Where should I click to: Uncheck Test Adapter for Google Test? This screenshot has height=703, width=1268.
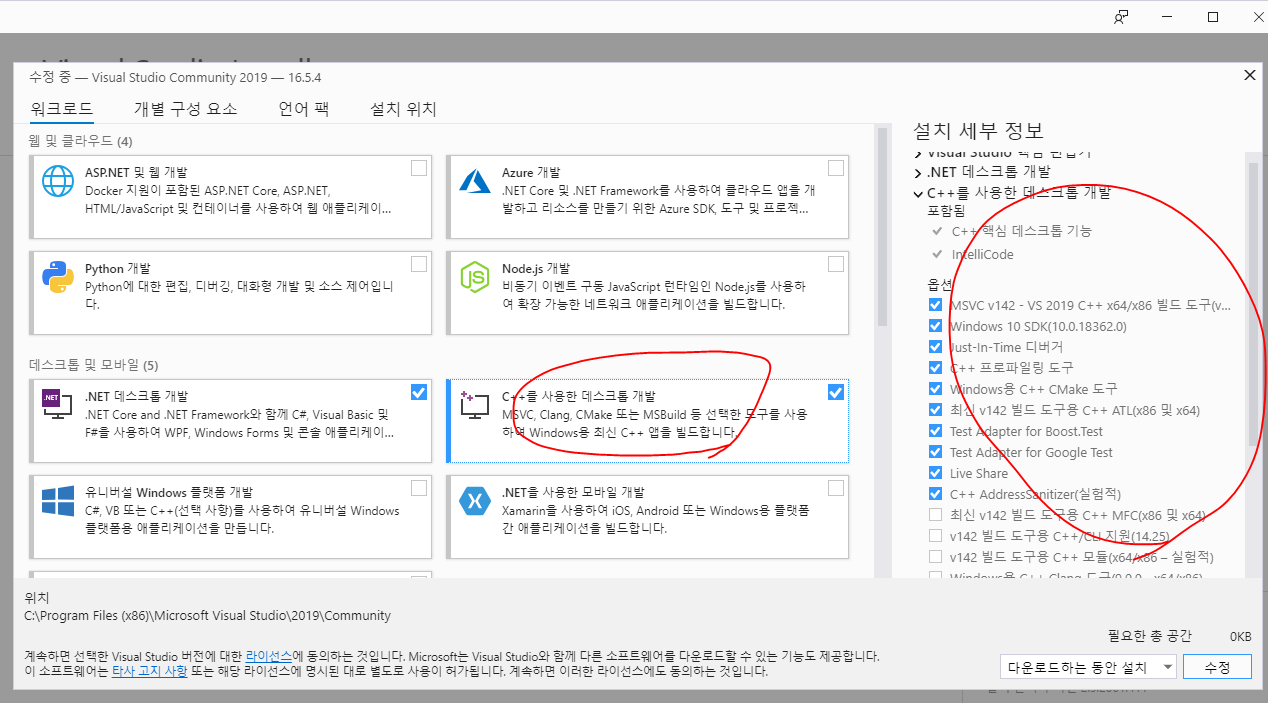935,452
